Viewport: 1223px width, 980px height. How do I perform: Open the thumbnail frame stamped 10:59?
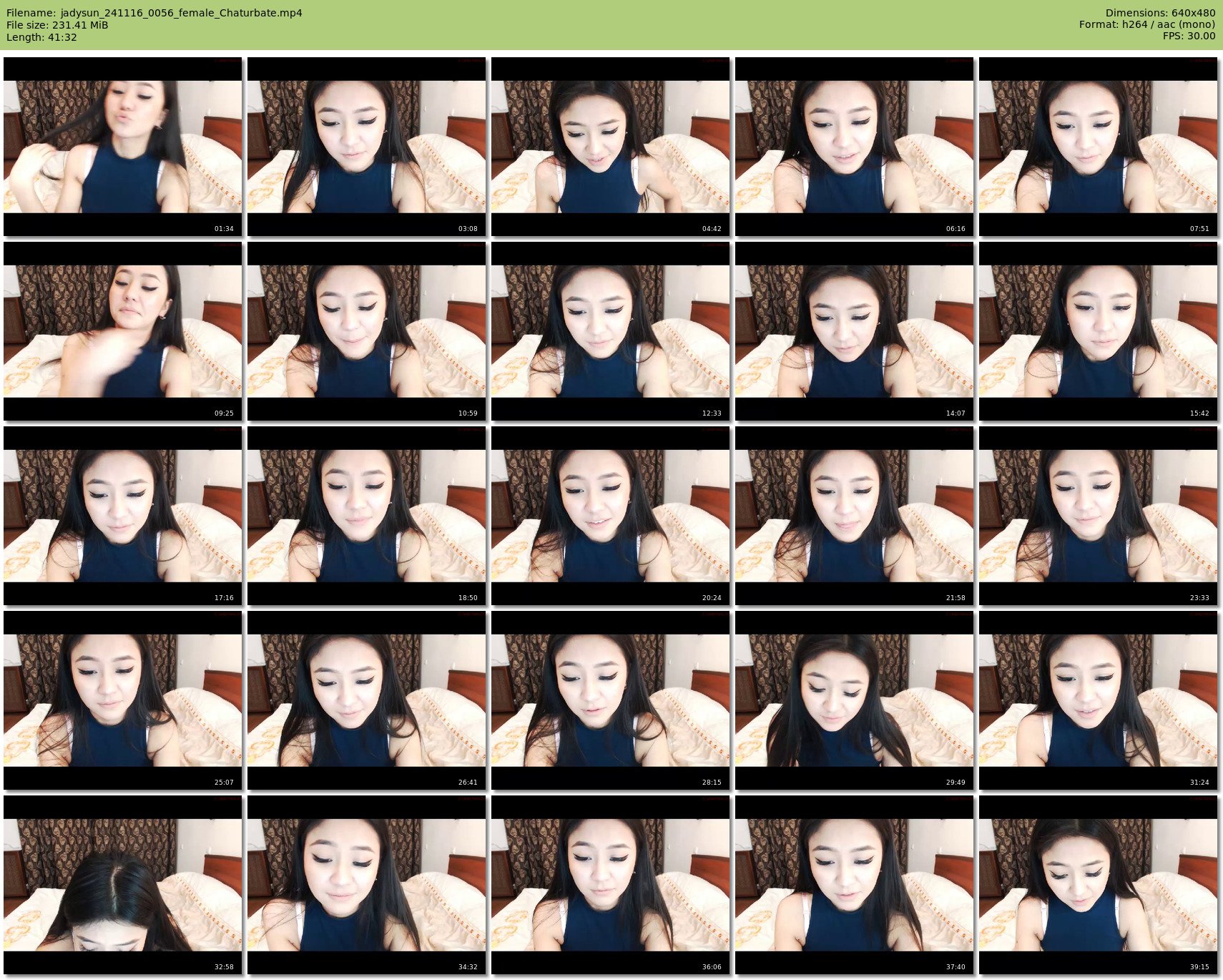pyautogui.click(x=367, y=331)
